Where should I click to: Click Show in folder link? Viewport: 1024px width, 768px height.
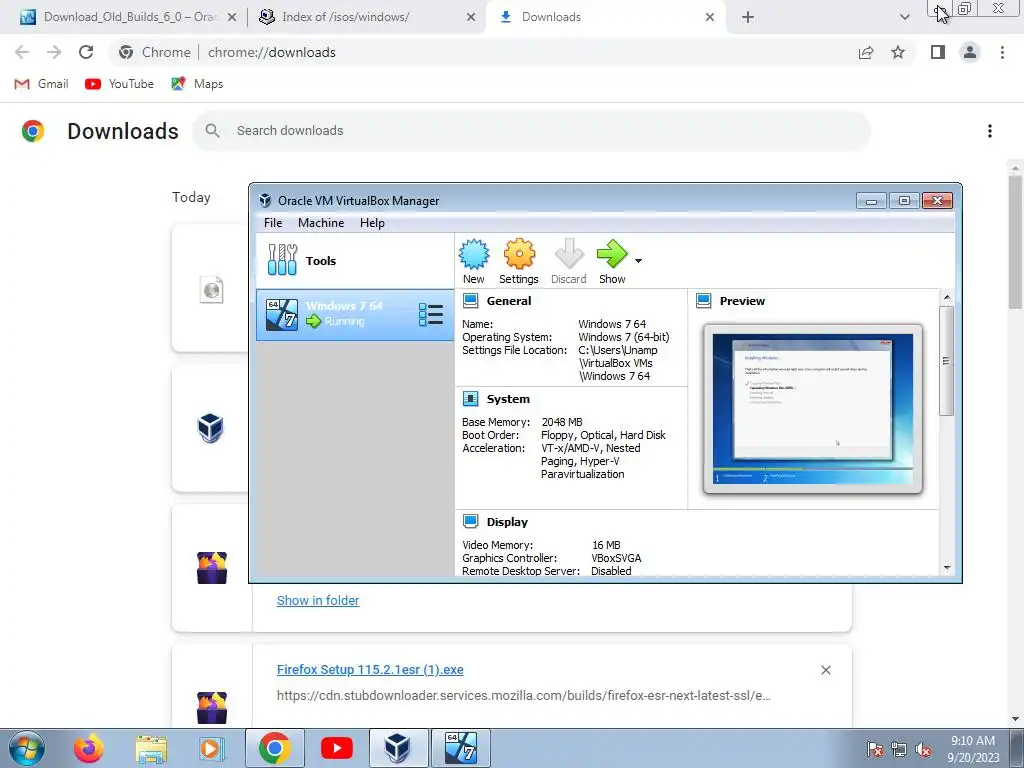coord(318,600)
